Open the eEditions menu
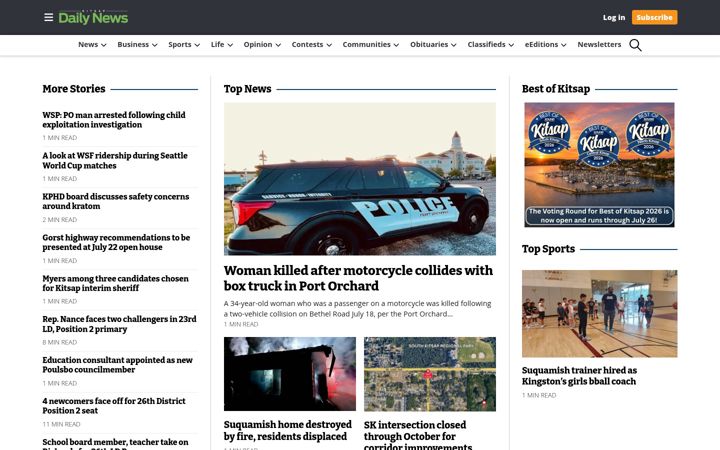 tap(546, 45)
